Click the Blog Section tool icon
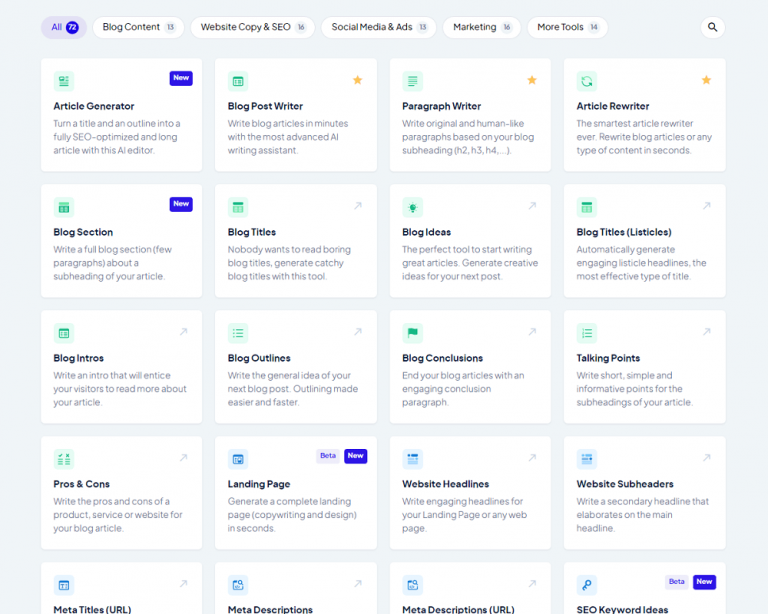Screen dimensions: 768x614 tap(64, 207)
